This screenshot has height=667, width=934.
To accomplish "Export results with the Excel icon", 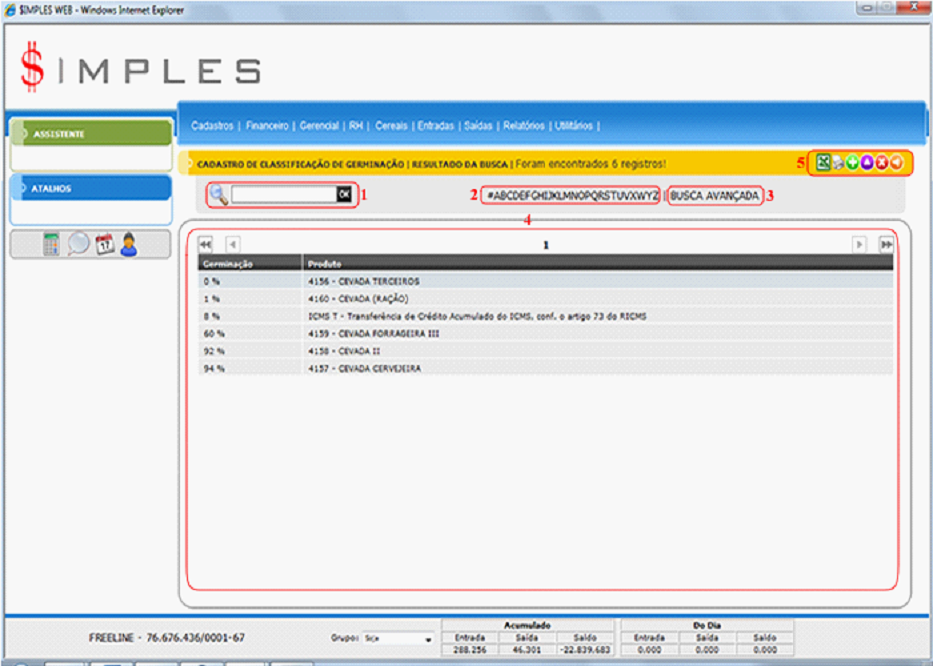I will click(x=823, y=163).
